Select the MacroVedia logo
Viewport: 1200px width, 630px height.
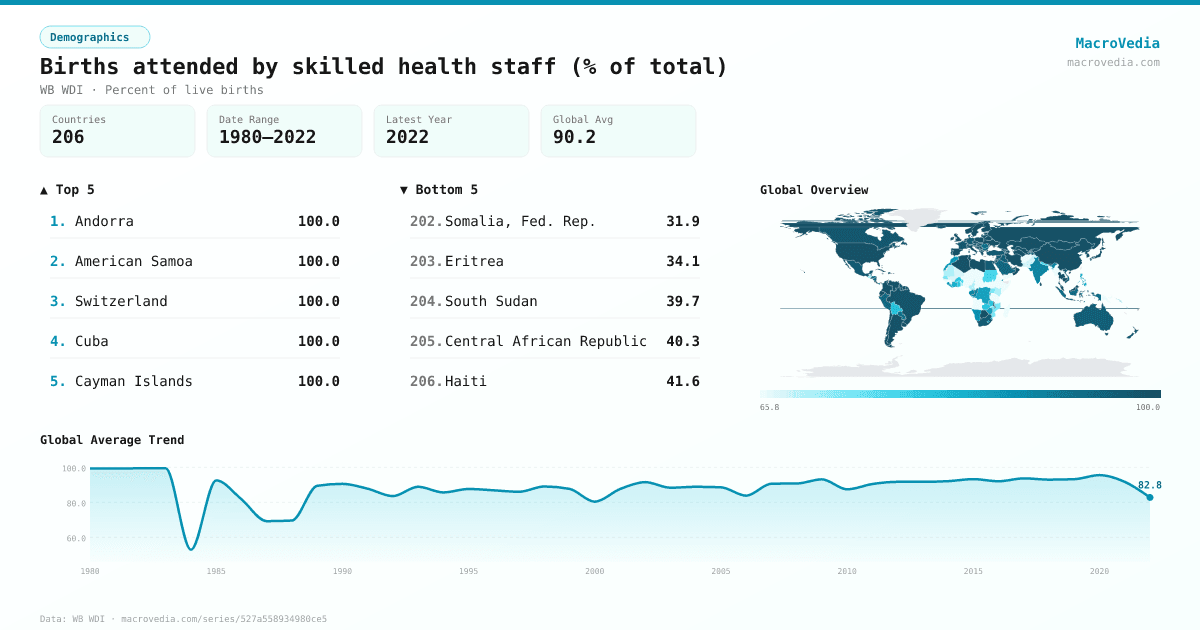(x=1117, y=43)
